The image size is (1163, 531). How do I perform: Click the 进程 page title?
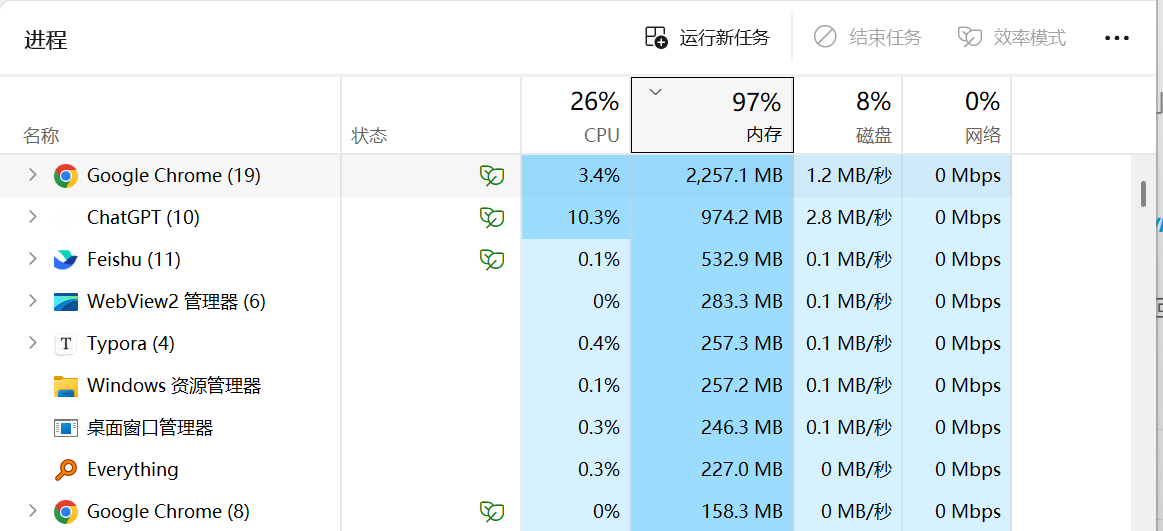click(x=45, y=39)
